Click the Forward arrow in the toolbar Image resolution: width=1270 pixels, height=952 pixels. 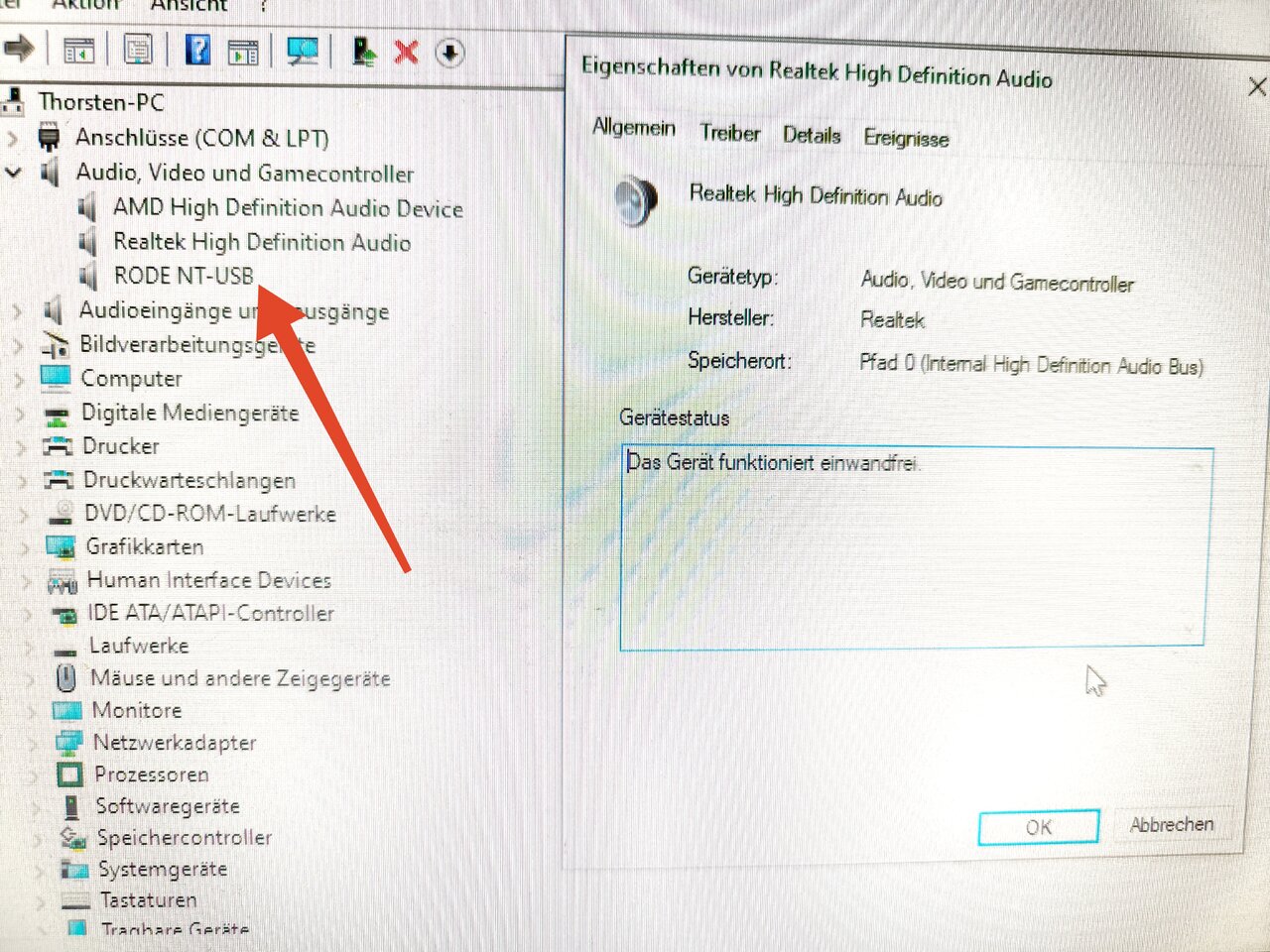(19, 47)
